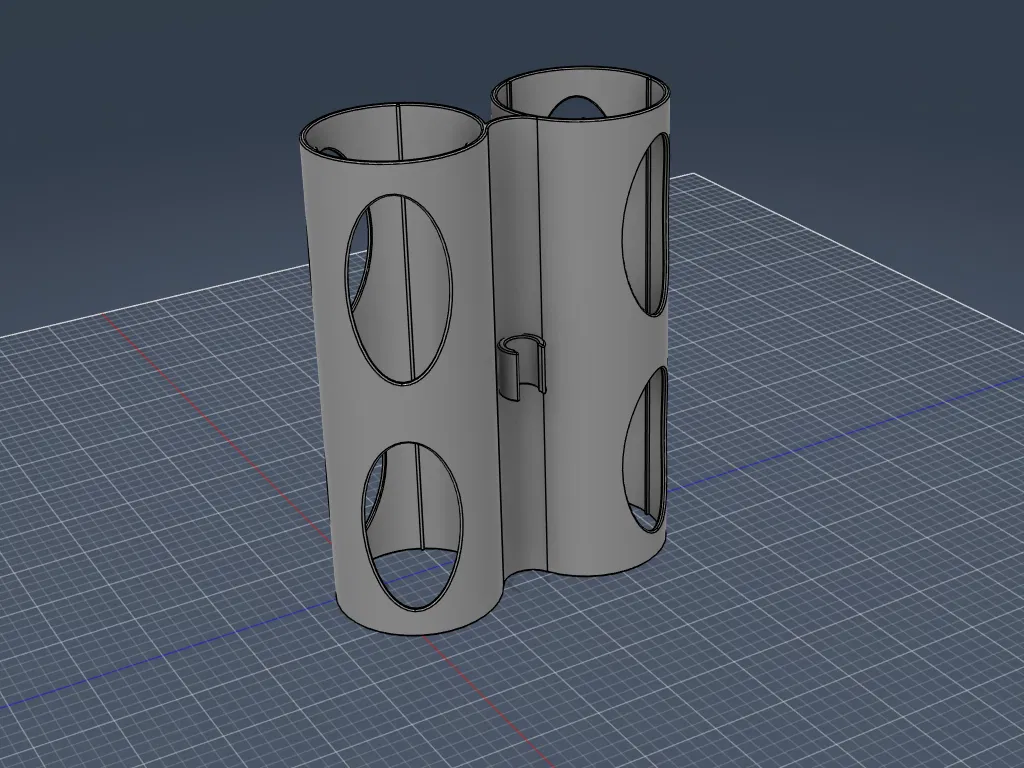This screenshot has width=1024, height=768.
Task: Click the upper oval cutout on left cylinder
Action: (398, 289)
